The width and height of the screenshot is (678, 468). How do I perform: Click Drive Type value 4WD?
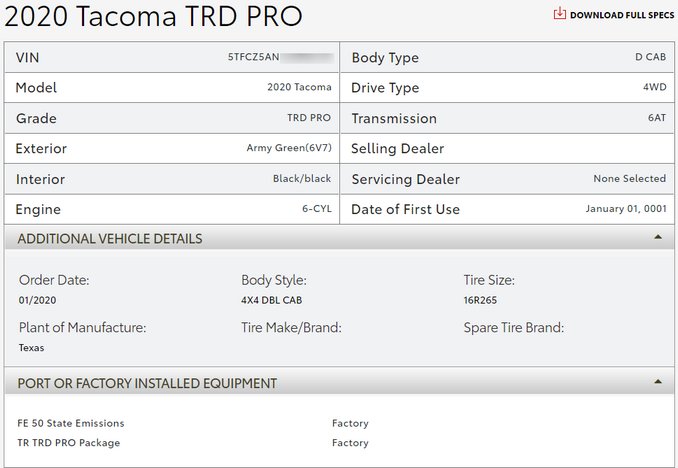tap(654, 87)
